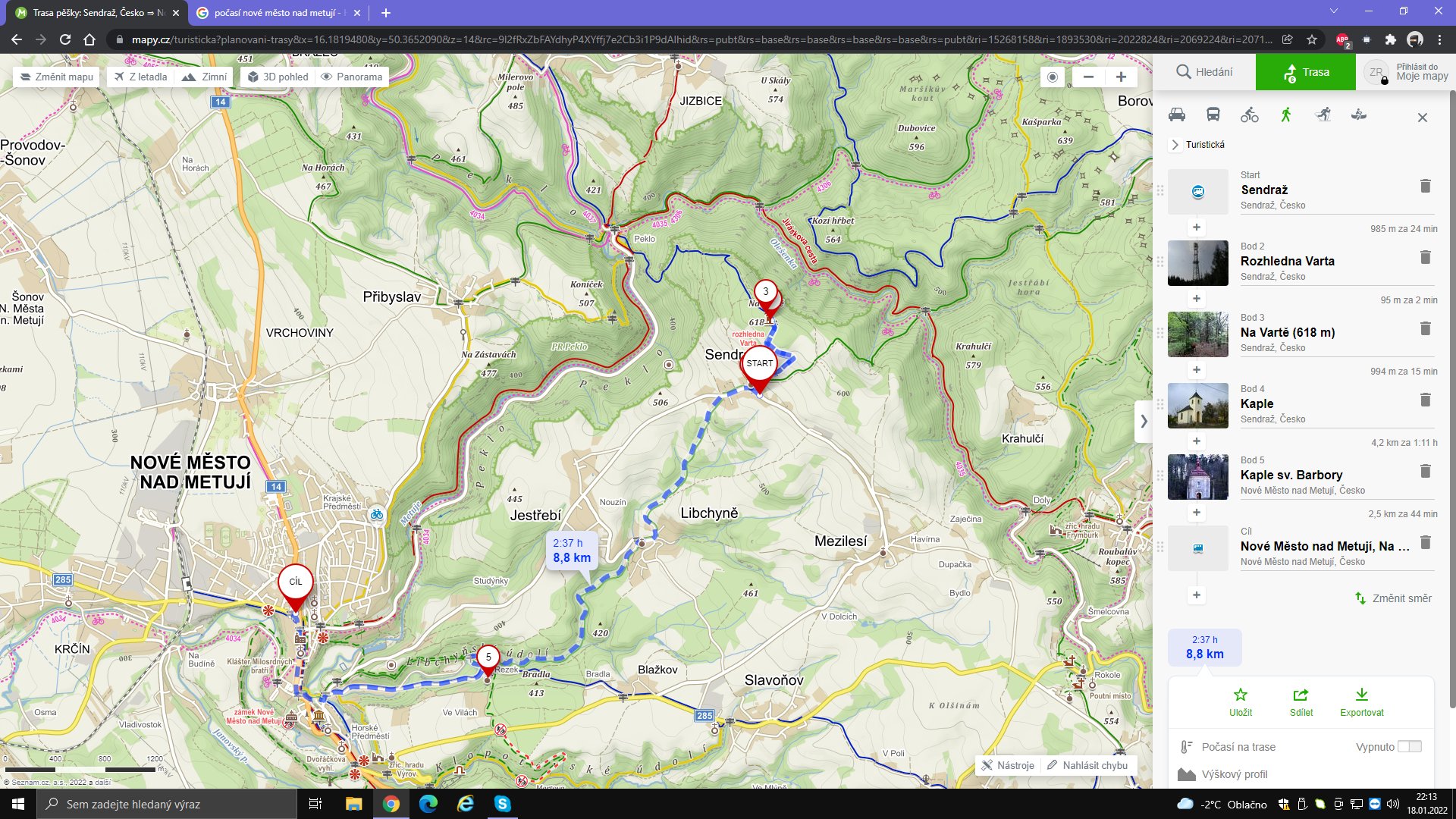
Task: Switch to Z letadla aerial view
Action: coord(141,77)
